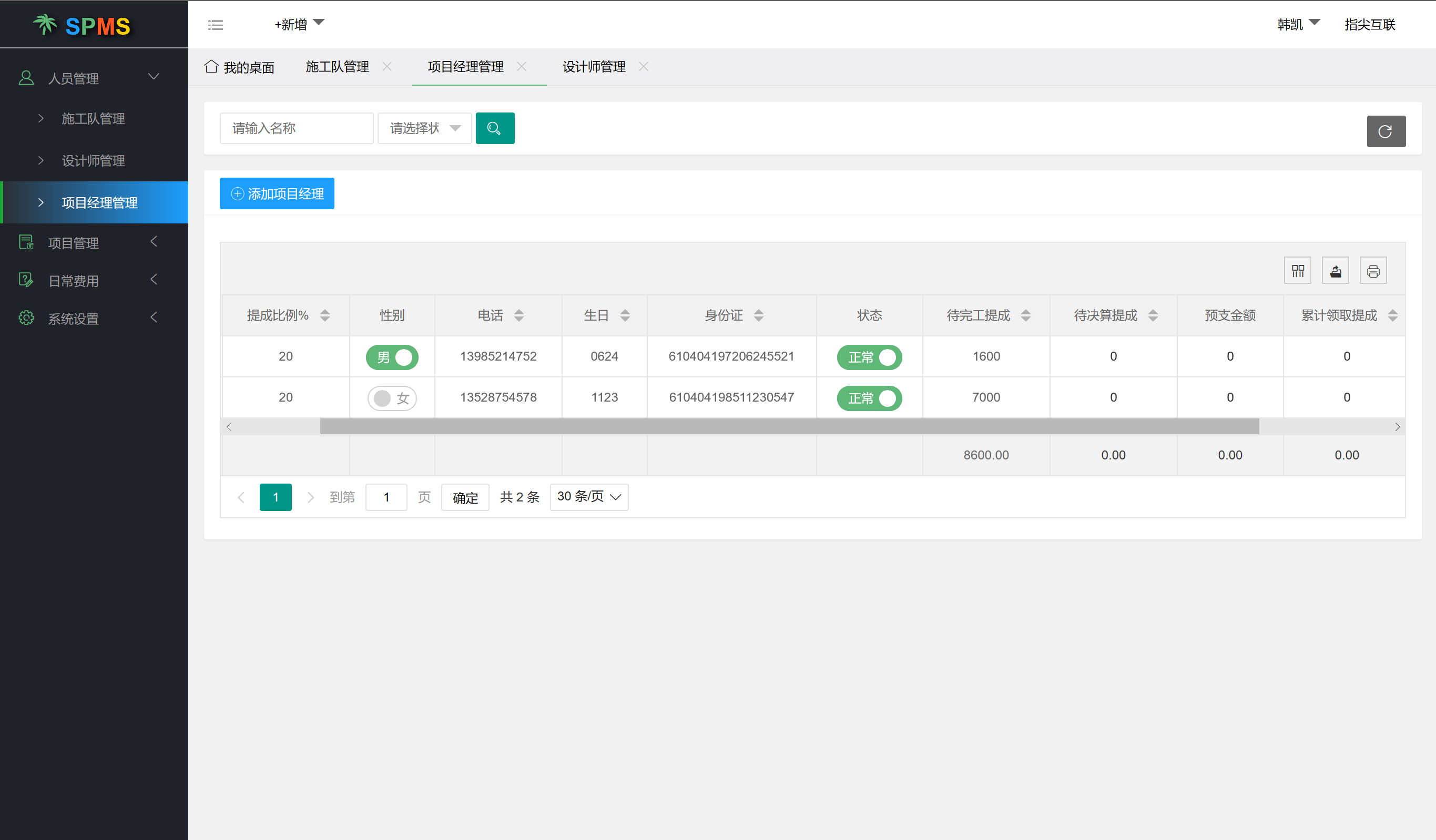Image resolution: width=1436 pixels, height=840 pixels.
Task: Open the 30 条/页 page size dropdown
Action: 588,497
